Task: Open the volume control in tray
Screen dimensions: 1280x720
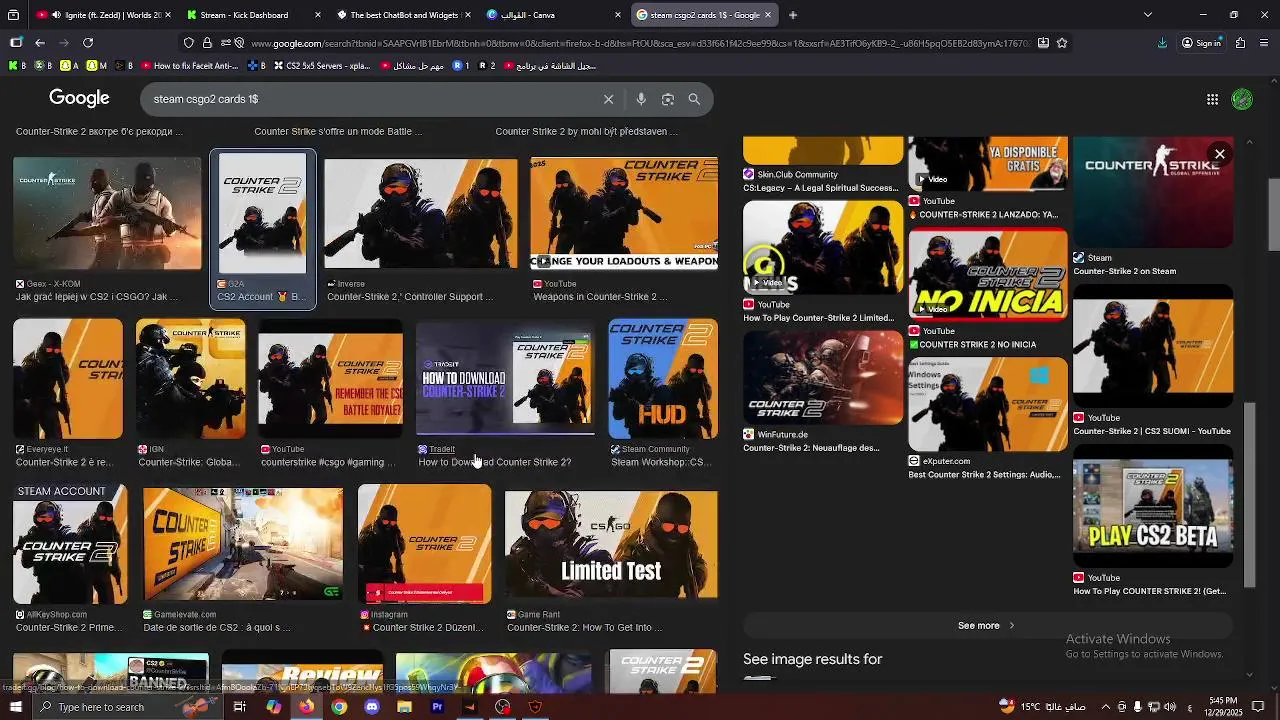Action: [1171, 707]
